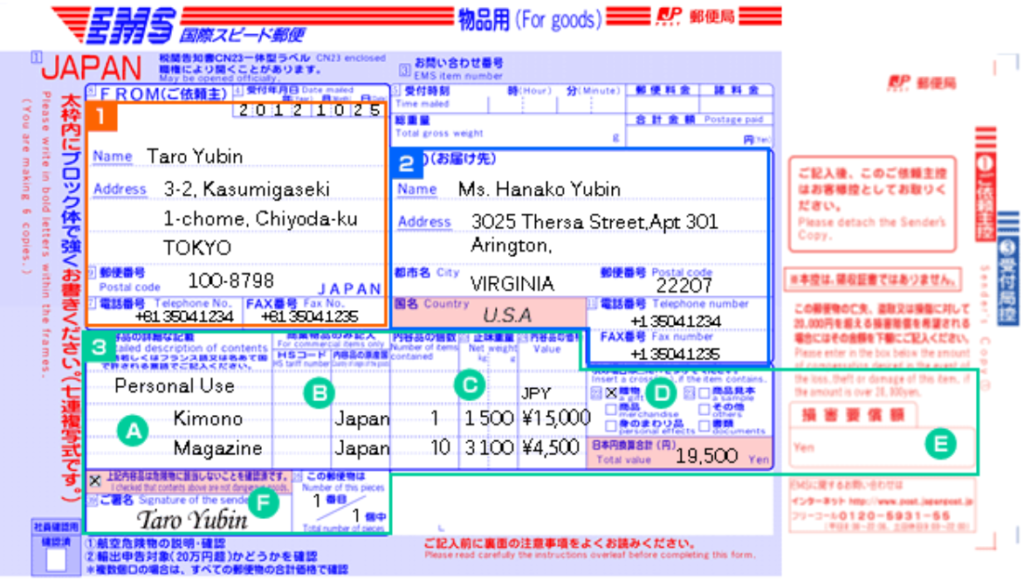Click green circle marker F near signature

(263, 503)
